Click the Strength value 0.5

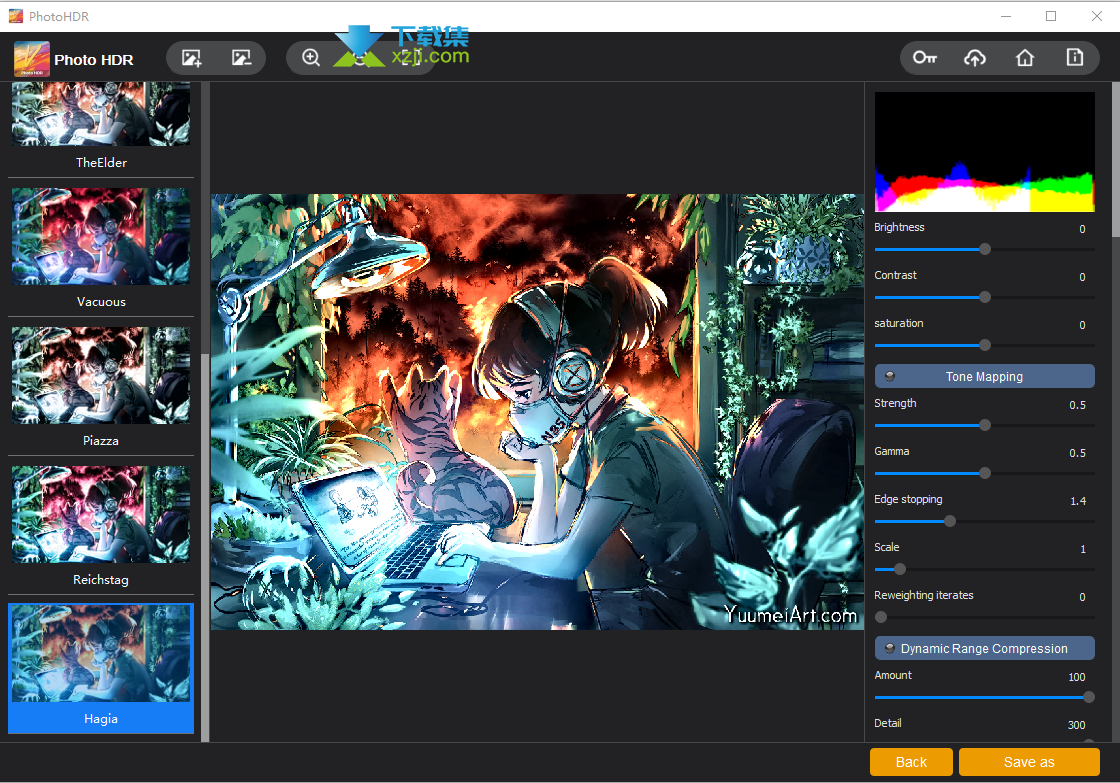click(1077, 405)
